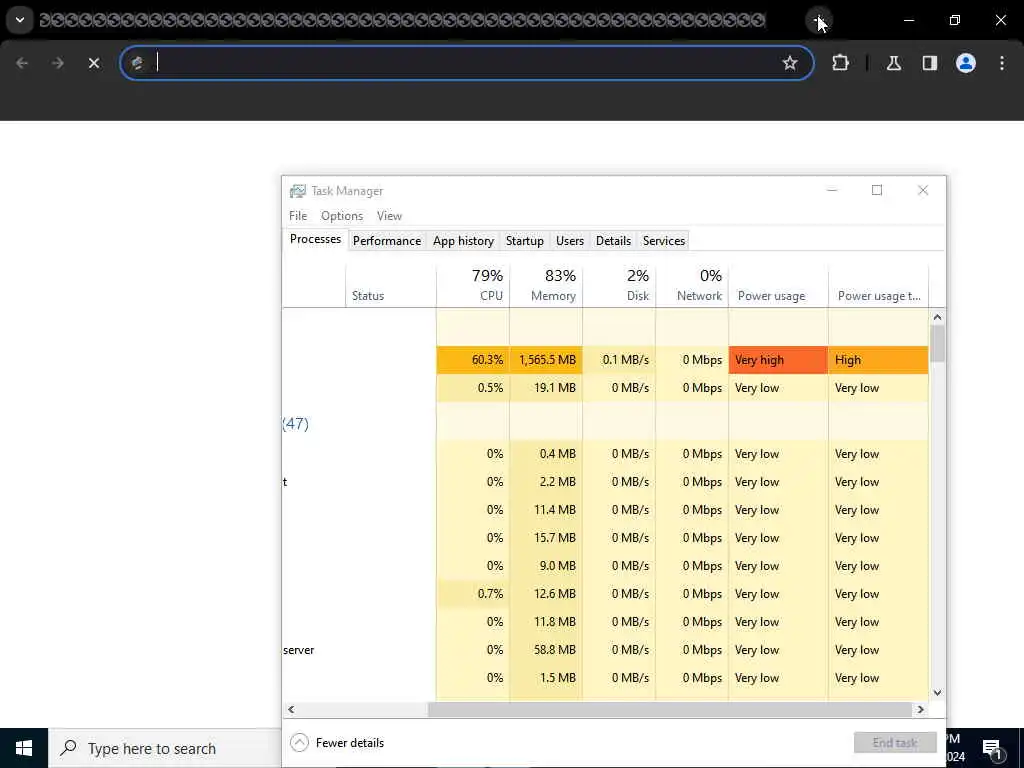Viewport: 1024px width, 768px height.
Task: Sort by Power usage trend column header
Action: tap(878, 285)
